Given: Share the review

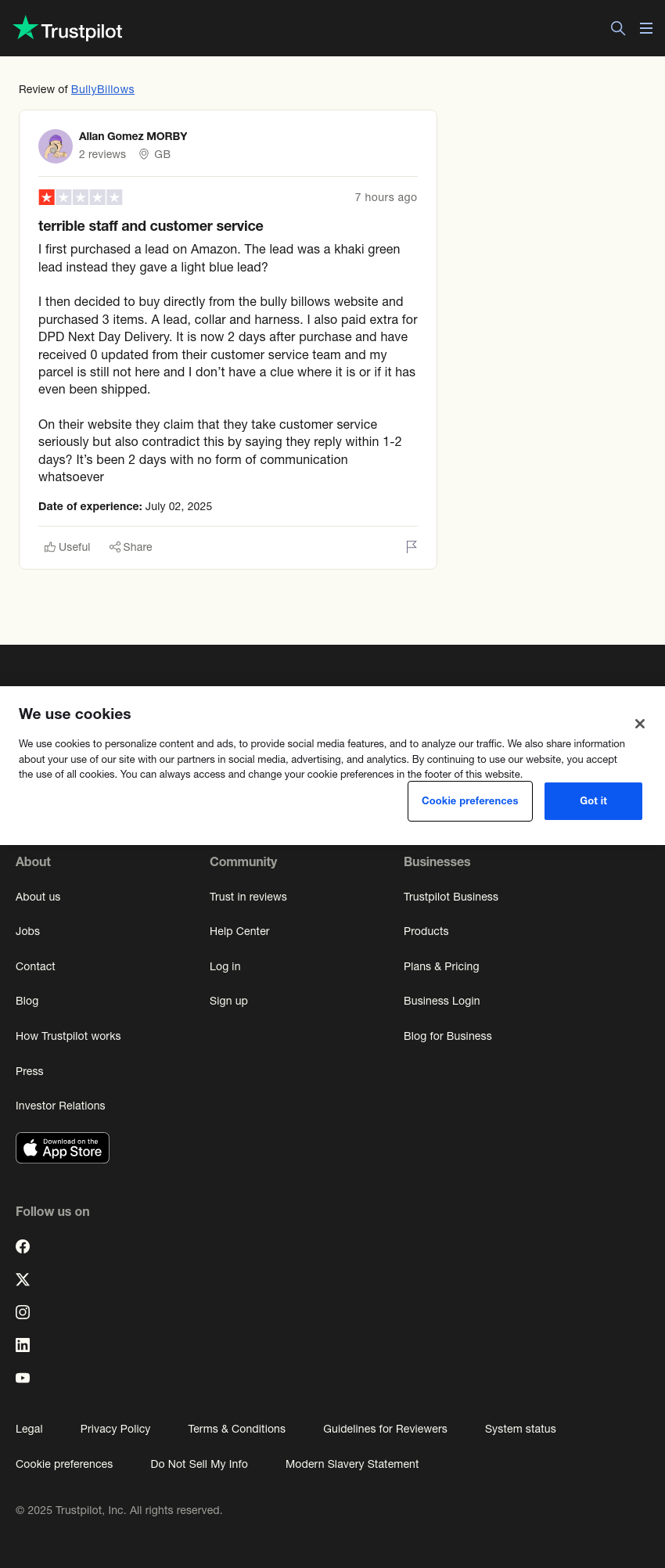Looking at the screenshot, I should pyautogui.click(x=131, y=547).
